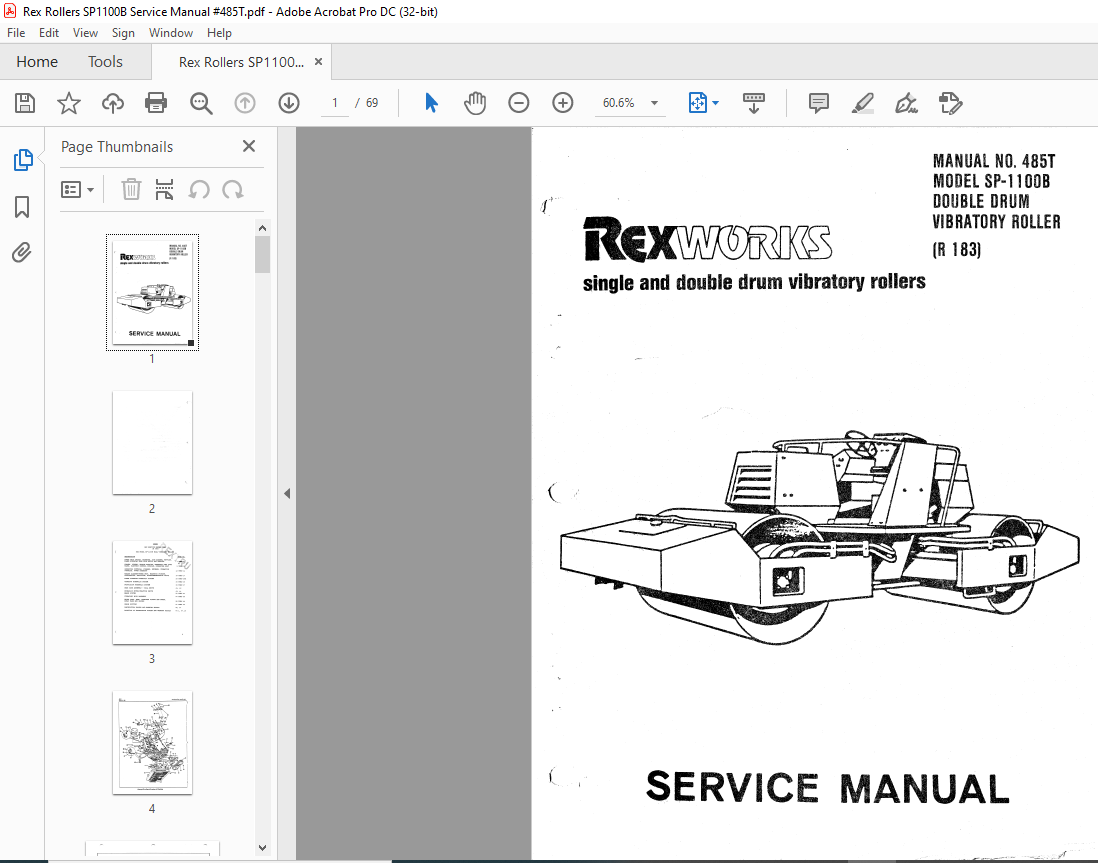Click the Print pages thumbnail icon
Viewport: 1098px width, 863px height.
164,189
